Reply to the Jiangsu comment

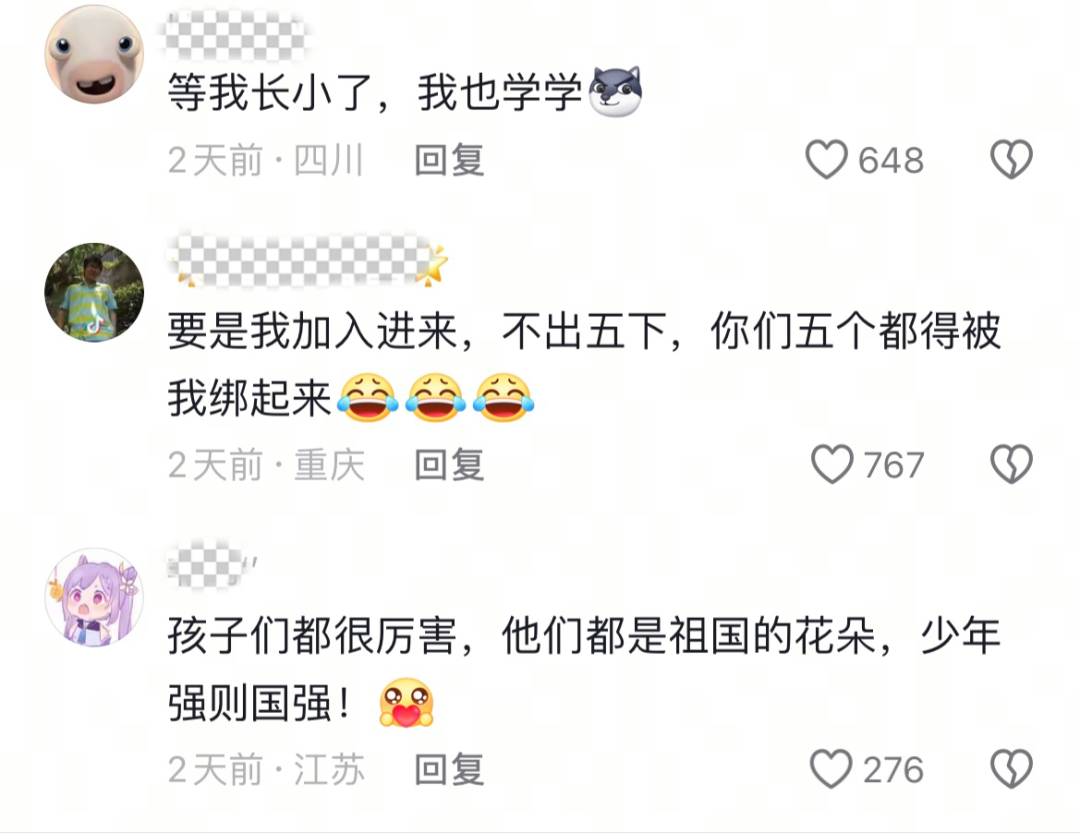[450, 769]
